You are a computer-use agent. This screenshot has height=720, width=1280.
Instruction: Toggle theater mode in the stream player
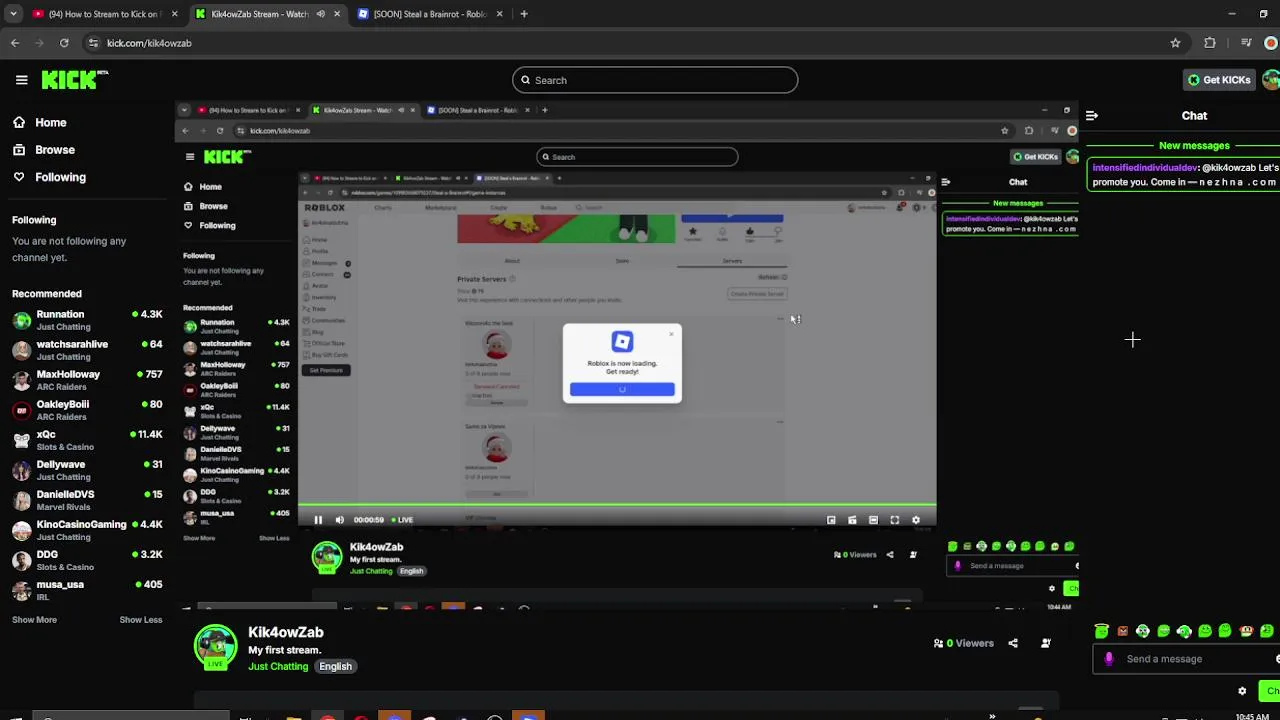[x=873, y=520]
